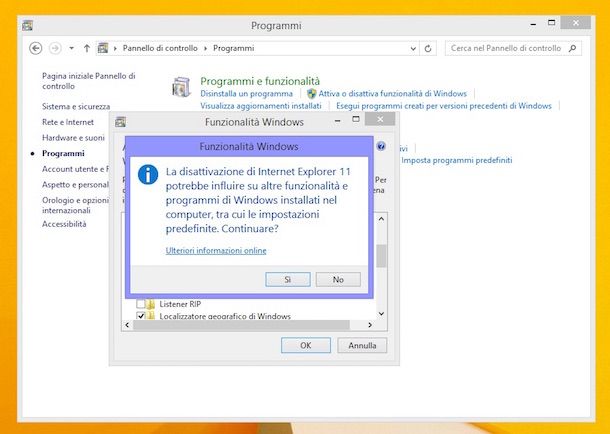Click 'Annulla' in Funzionalità Windows window
The height and width of the screenshot is (434, 610).
[x=362, y=345]
